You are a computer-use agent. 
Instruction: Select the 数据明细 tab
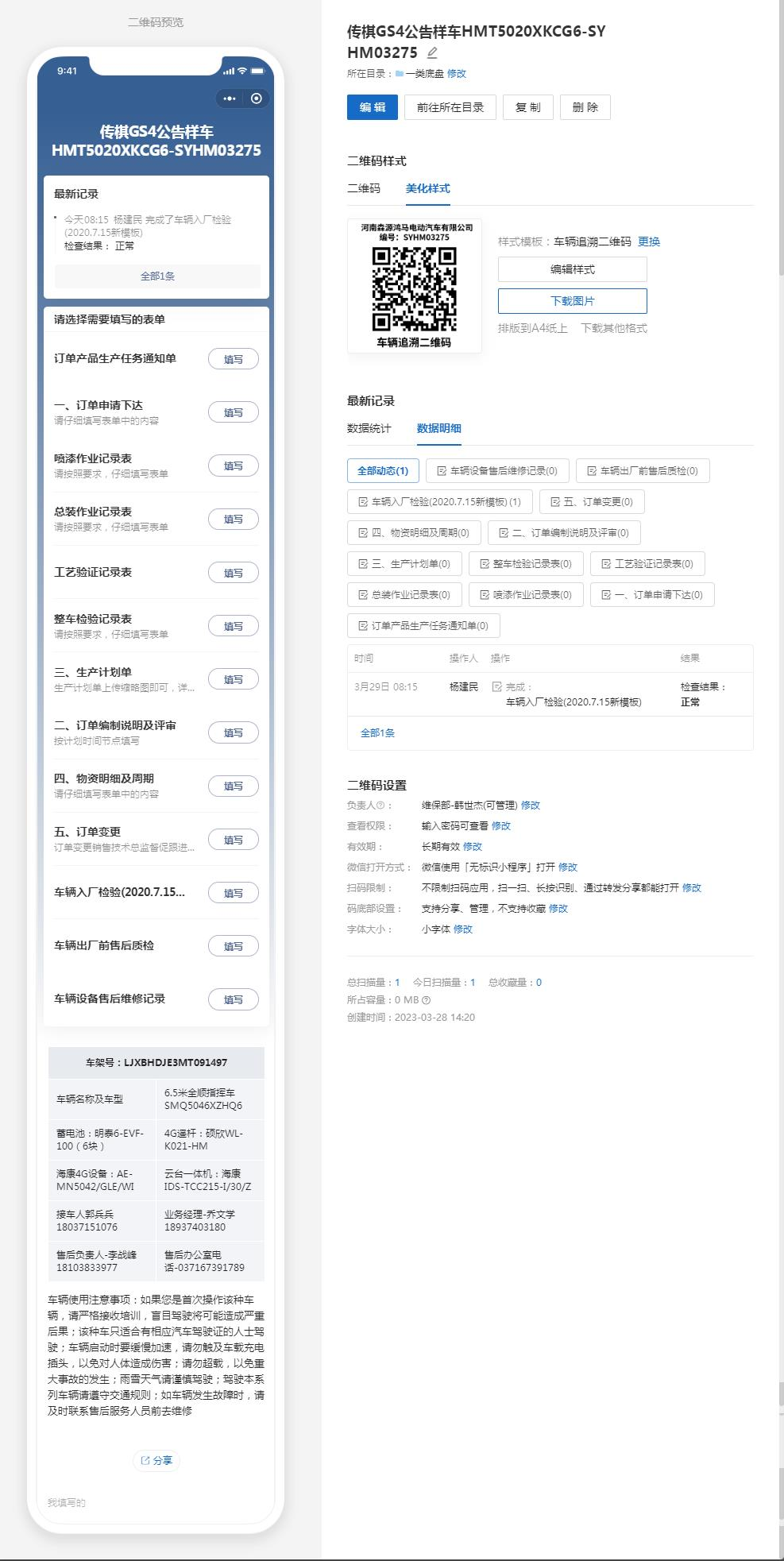[439, 428]
